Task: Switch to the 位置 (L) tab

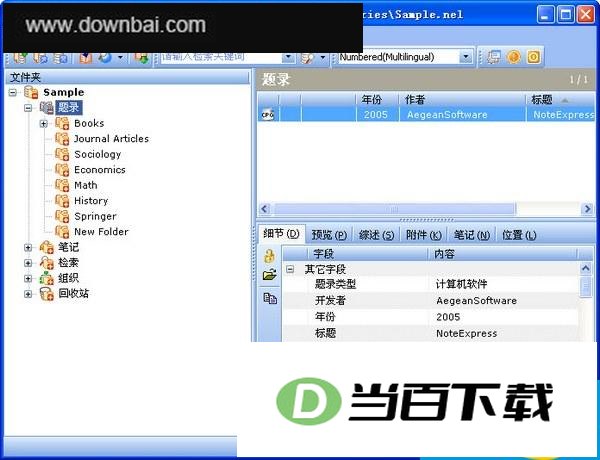Action: coord(519,235)
